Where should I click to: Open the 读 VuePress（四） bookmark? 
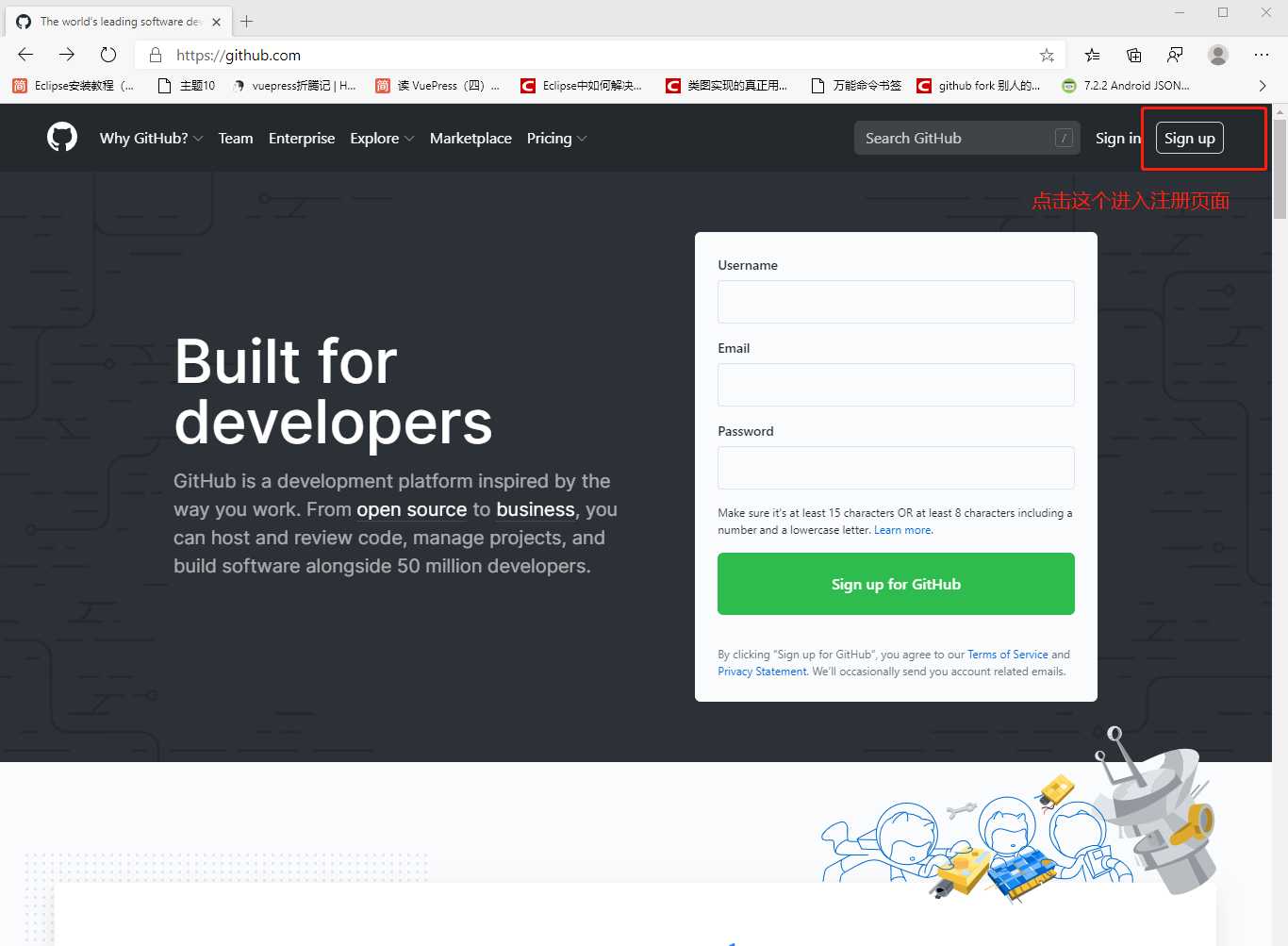click(x=438, y=86)
